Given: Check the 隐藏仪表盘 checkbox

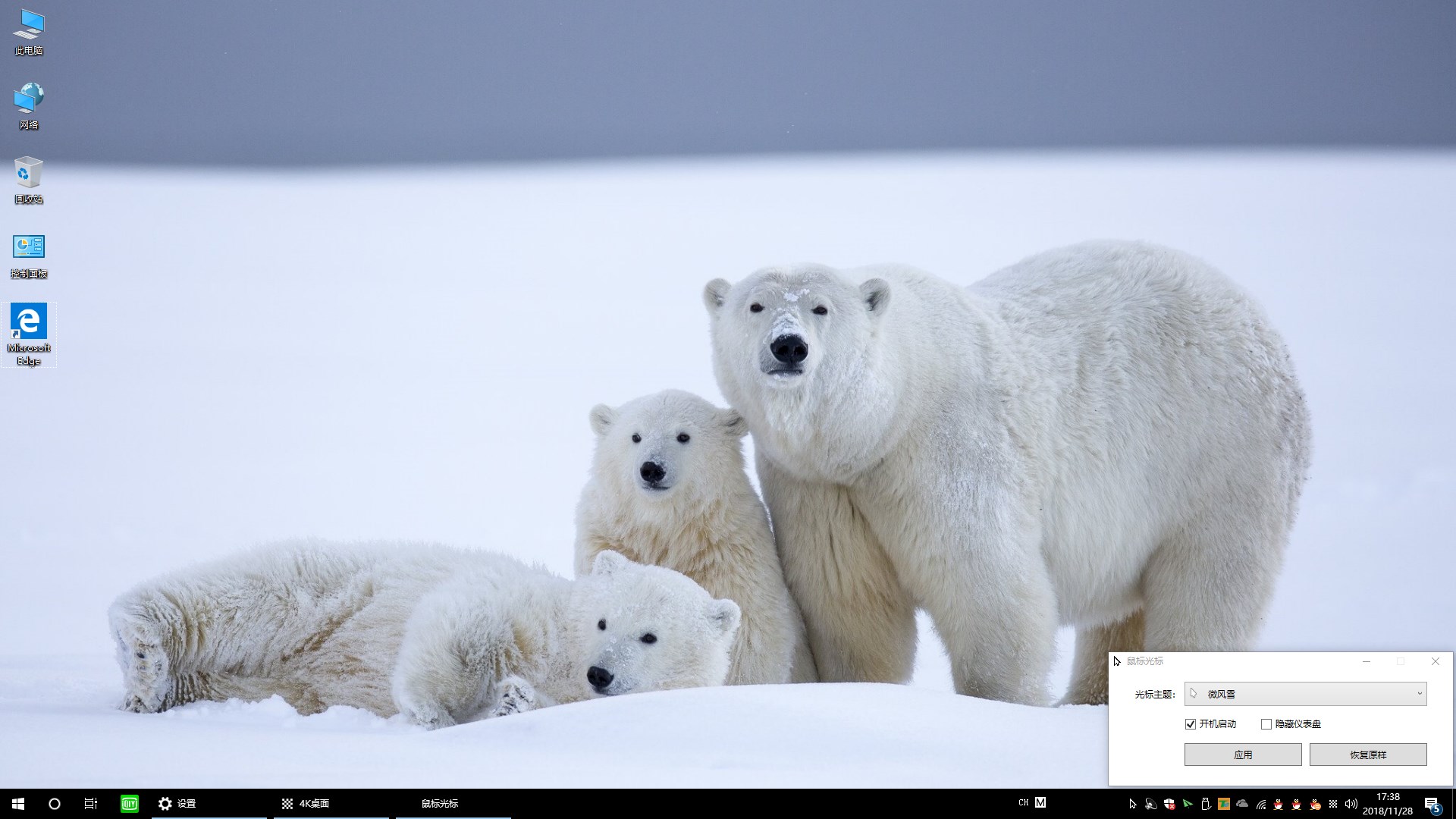Looking at the screenshot, I should (1266, 724).
